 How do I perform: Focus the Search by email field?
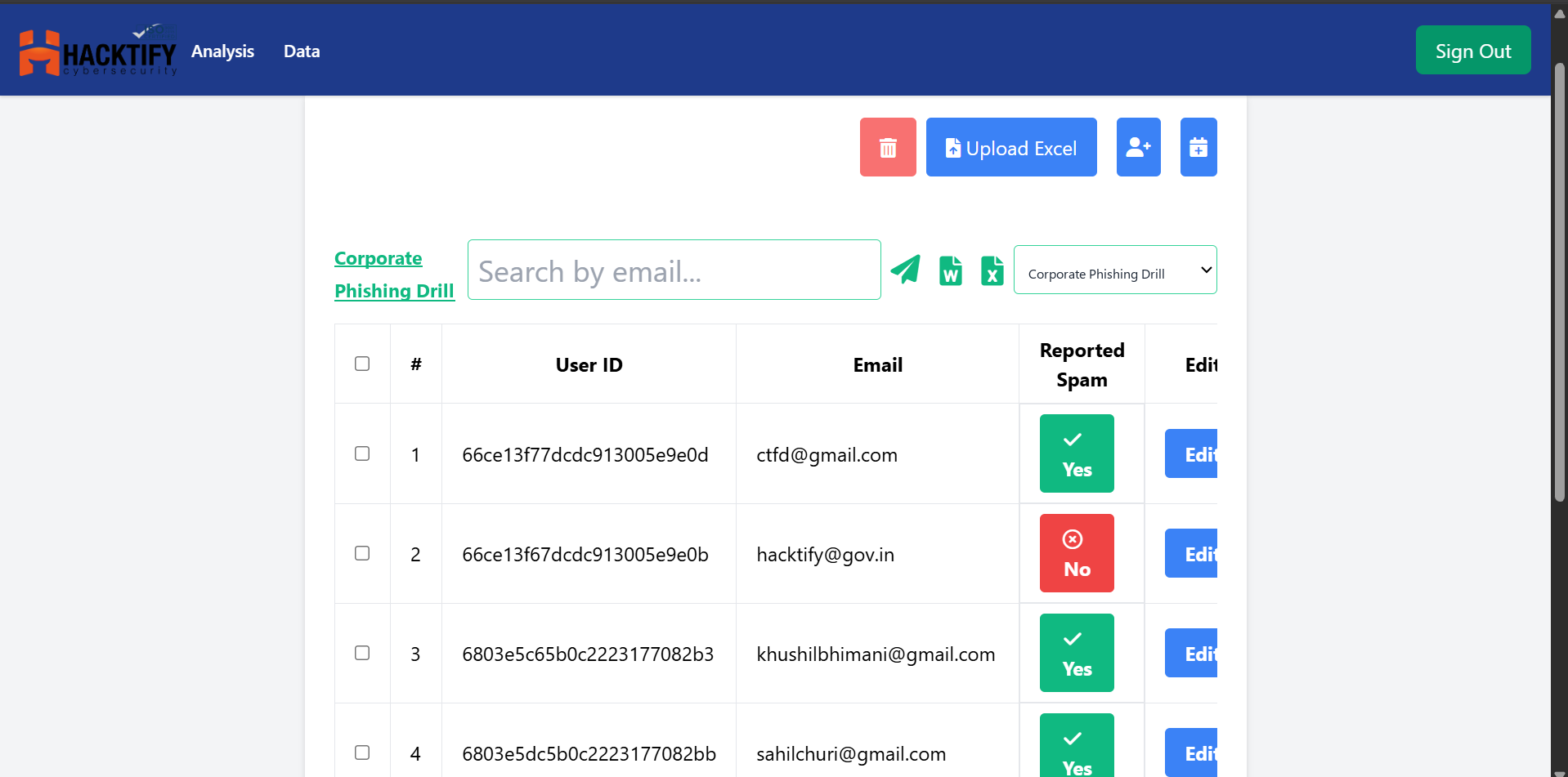pyautogui.click(x=674, y=270)
